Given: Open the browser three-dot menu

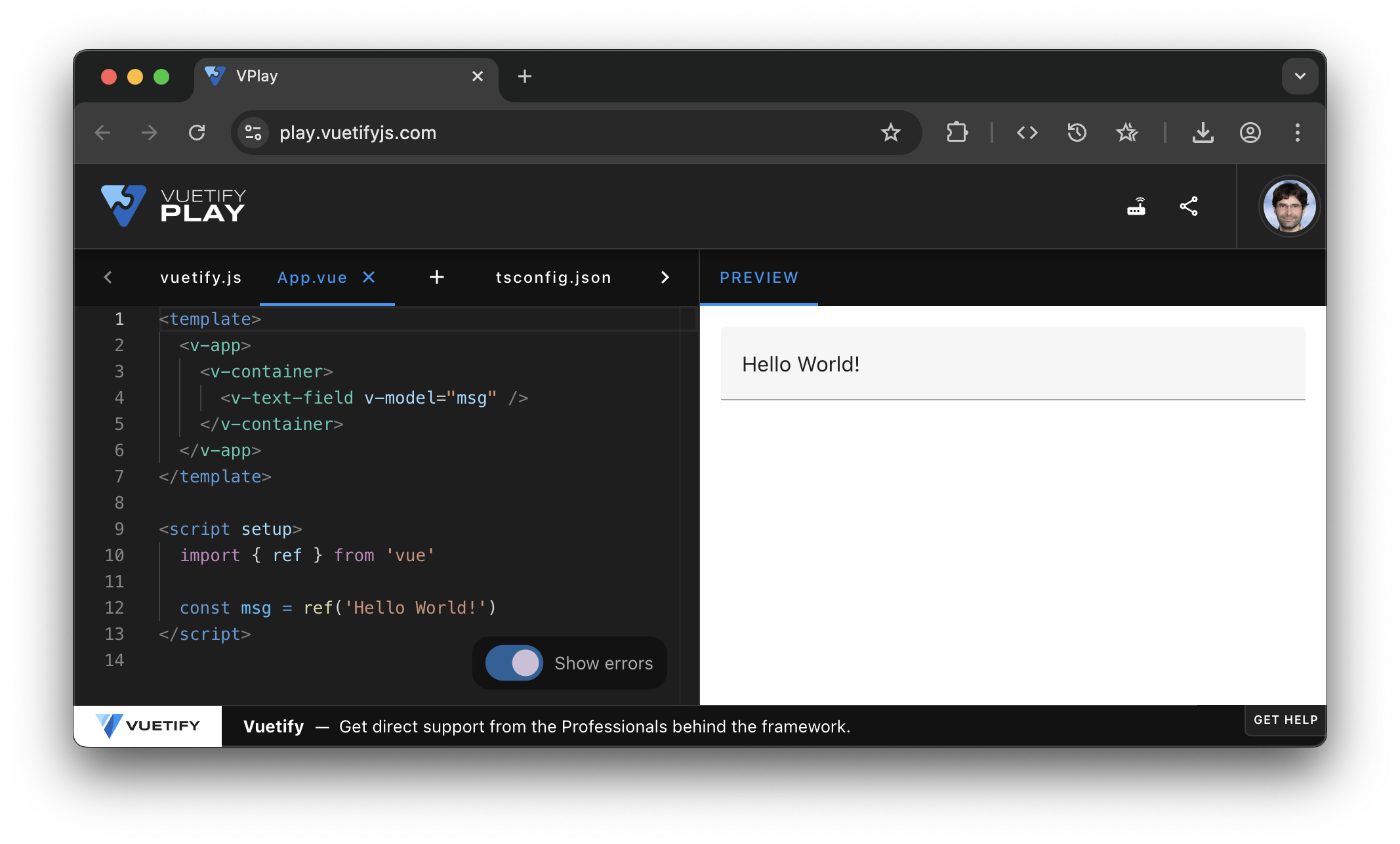Looking at the screenshot, I should (1298, 133).
